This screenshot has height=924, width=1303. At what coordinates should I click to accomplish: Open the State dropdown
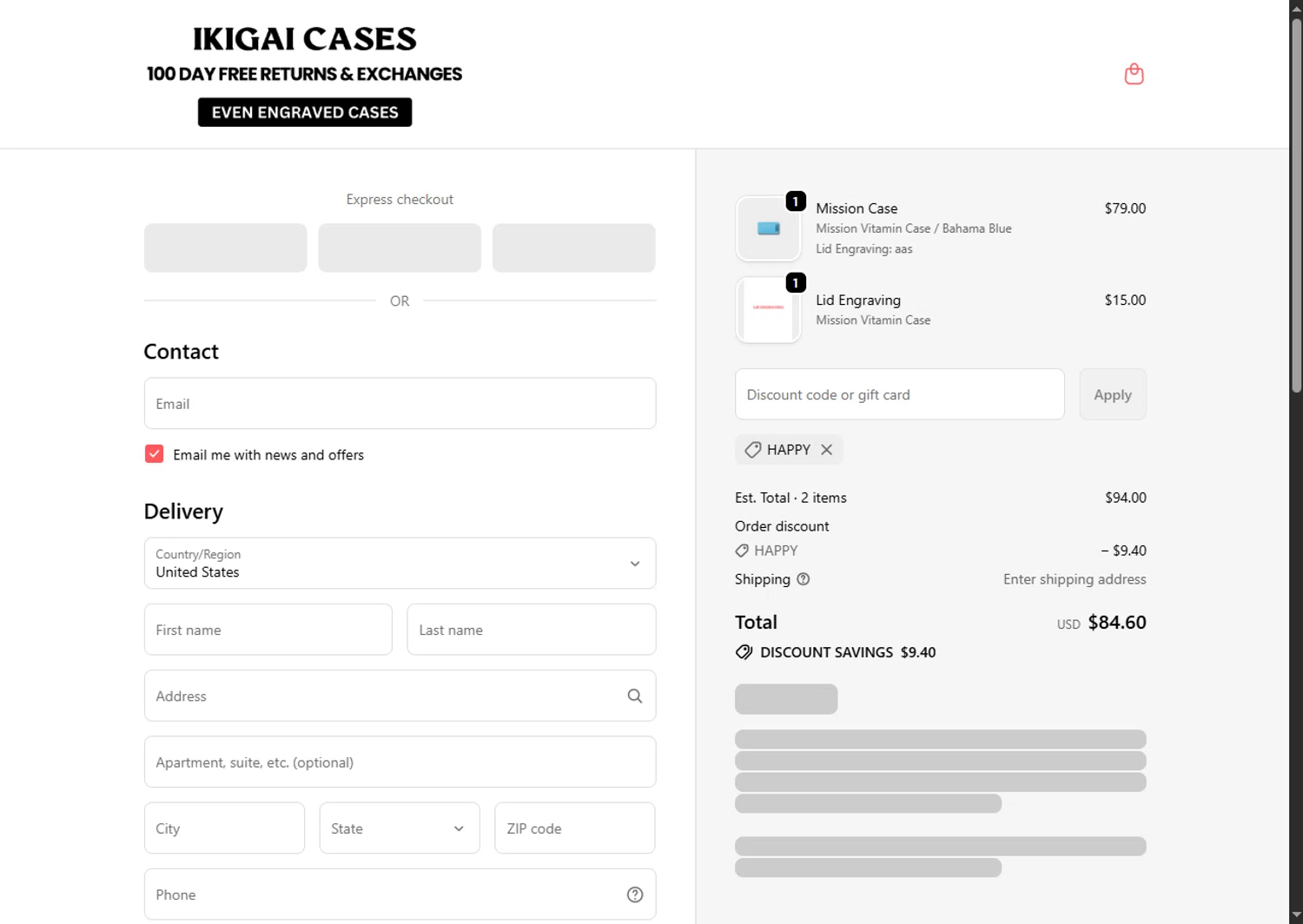click(x=400, y=828)
